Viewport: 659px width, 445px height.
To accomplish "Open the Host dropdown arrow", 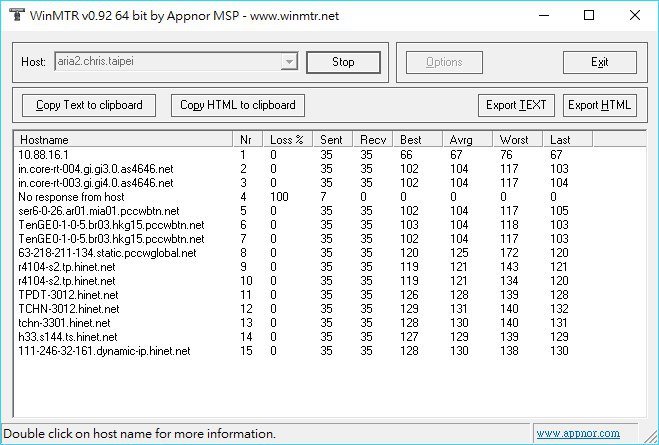I will [289, 62].
